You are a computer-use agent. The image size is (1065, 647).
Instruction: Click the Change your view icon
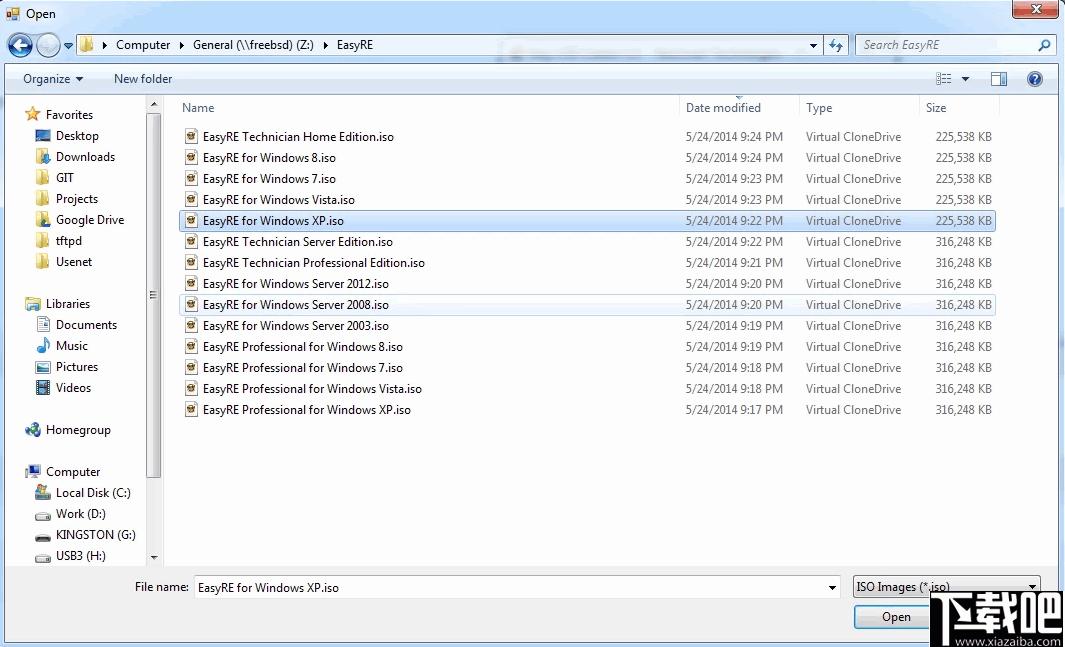click(x=943, y=79)
